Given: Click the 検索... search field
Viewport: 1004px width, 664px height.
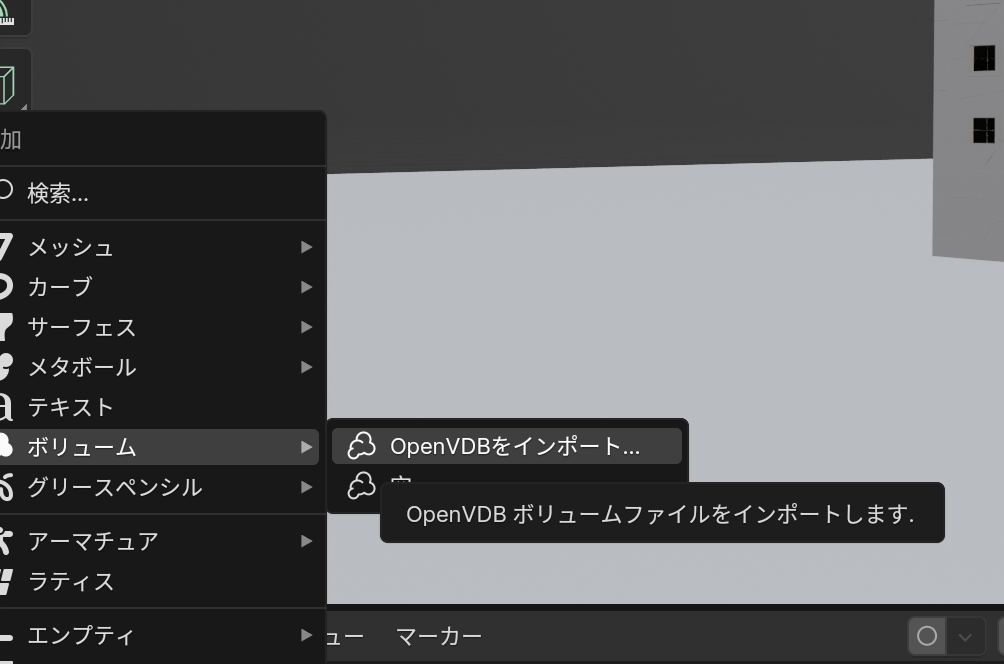Looking at the screenshot, I should point(58,193).
